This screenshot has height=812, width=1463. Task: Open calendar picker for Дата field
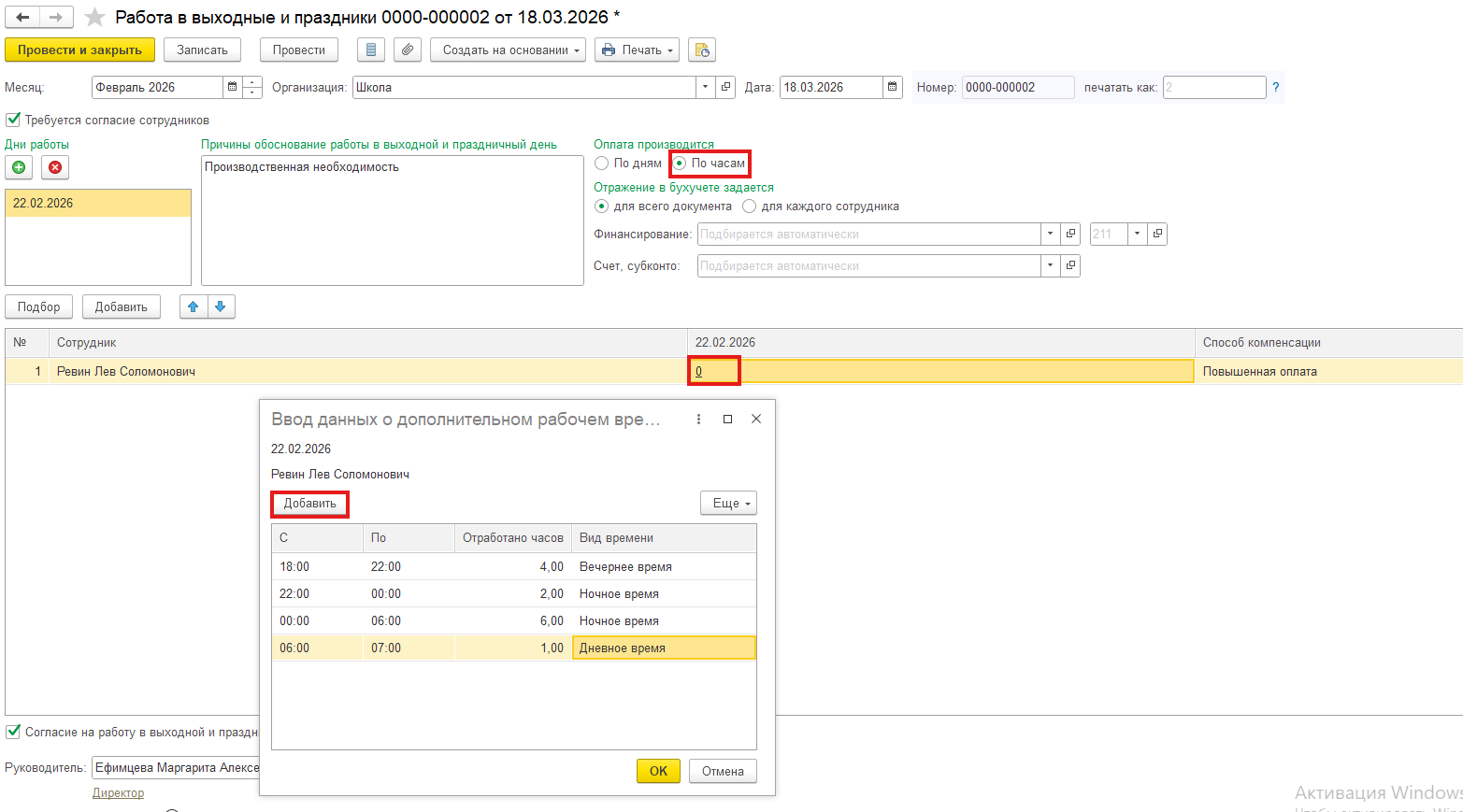tap(893, 87)
